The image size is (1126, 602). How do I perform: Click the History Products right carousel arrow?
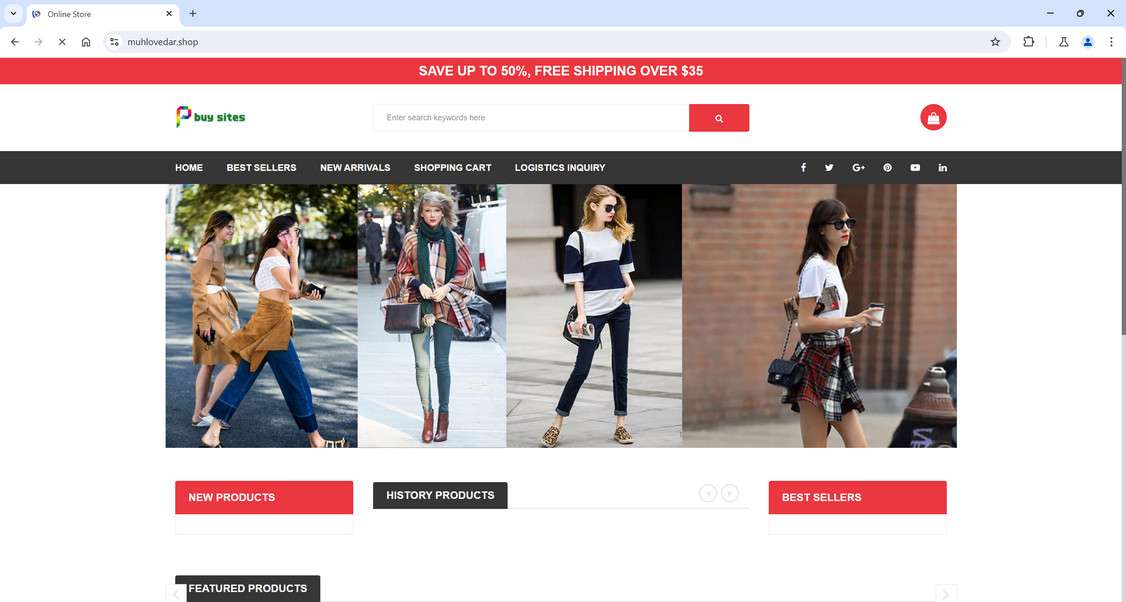[x=730, y=493]
